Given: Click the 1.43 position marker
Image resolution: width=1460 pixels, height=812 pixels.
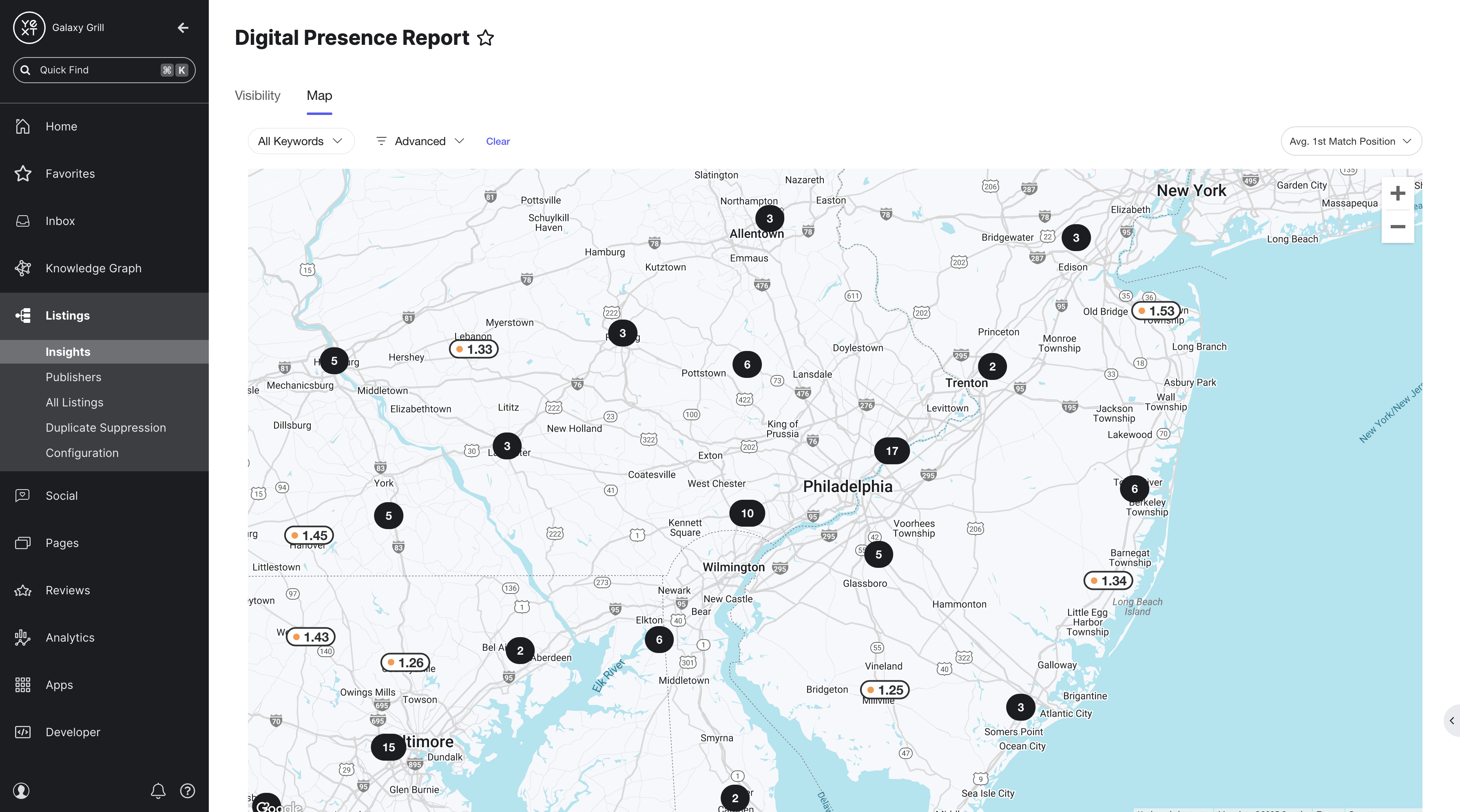Looking at the screenshot, I should 311,637.
